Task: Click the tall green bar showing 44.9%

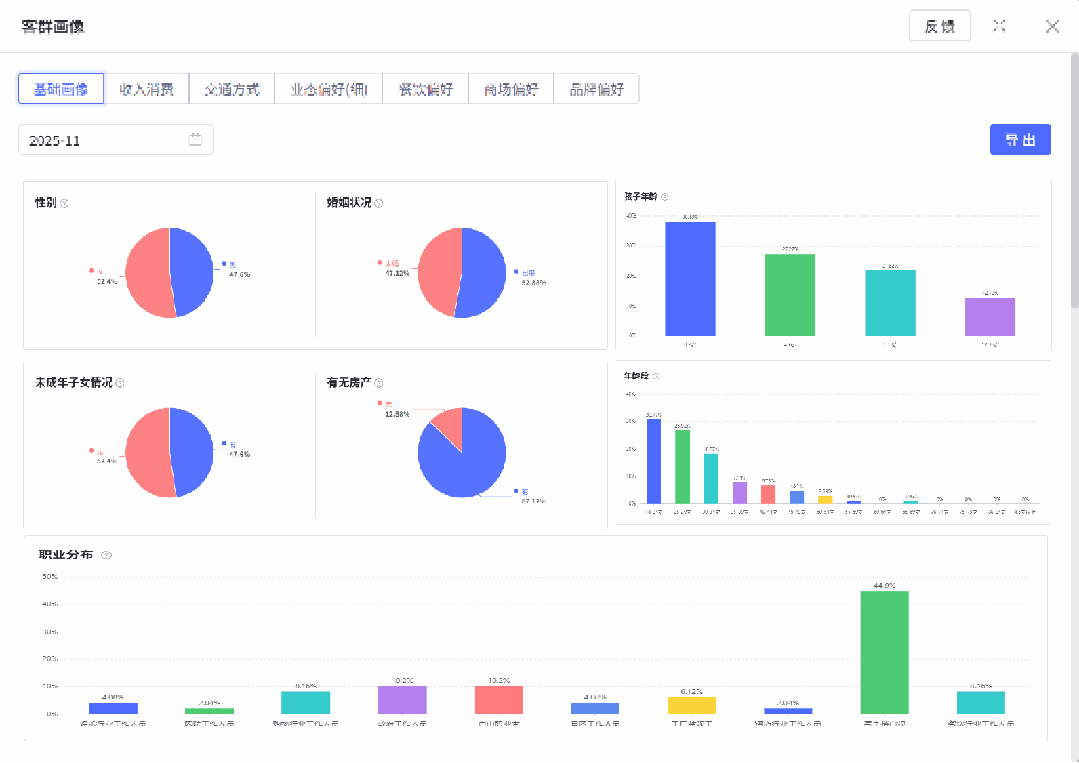Action: pos(884,652)
